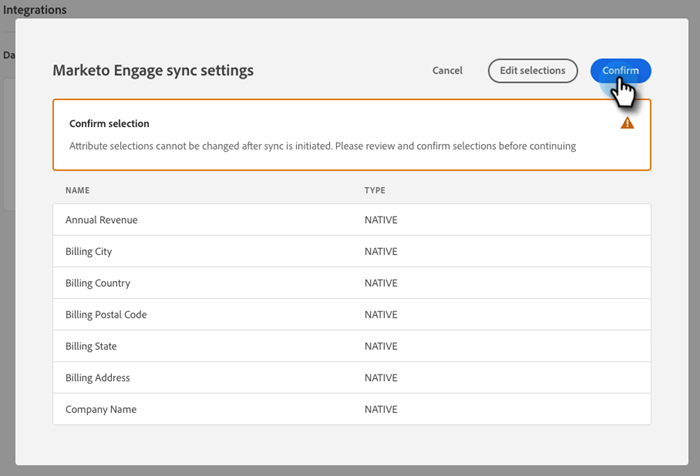Image resolution: width=700 pixels, height=476 pixels.
Task: Click the attribute selections warning message
Action: [x=322, y=146]
